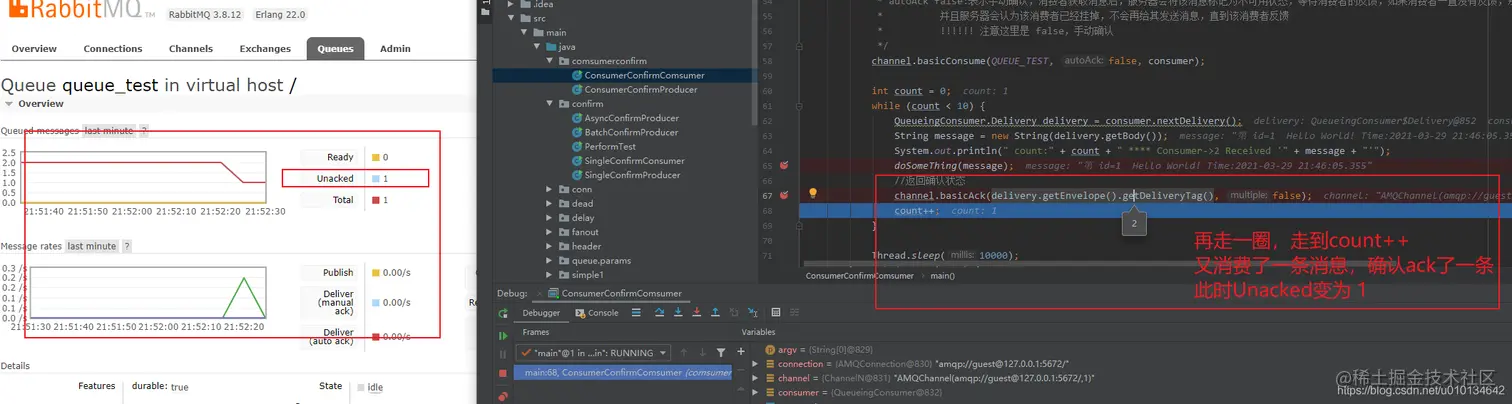The height and width of the screenshot is (404, 1512).
Task: Open the RabbitMQ Channels tab
Action: click(x=191, y=48)
